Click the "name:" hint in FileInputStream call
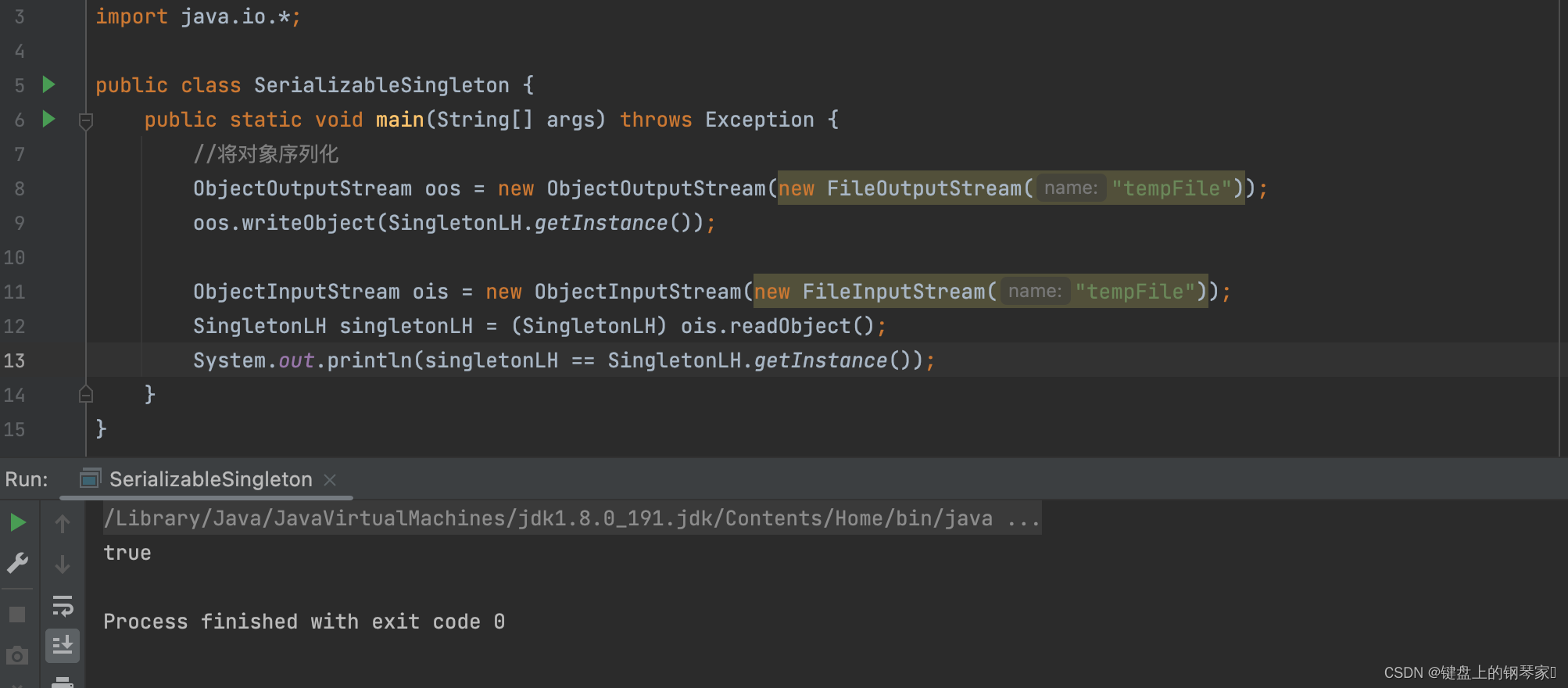The width and height of the screenshot is (1568, 688). pyautogui.click(x=1035, y=291)
